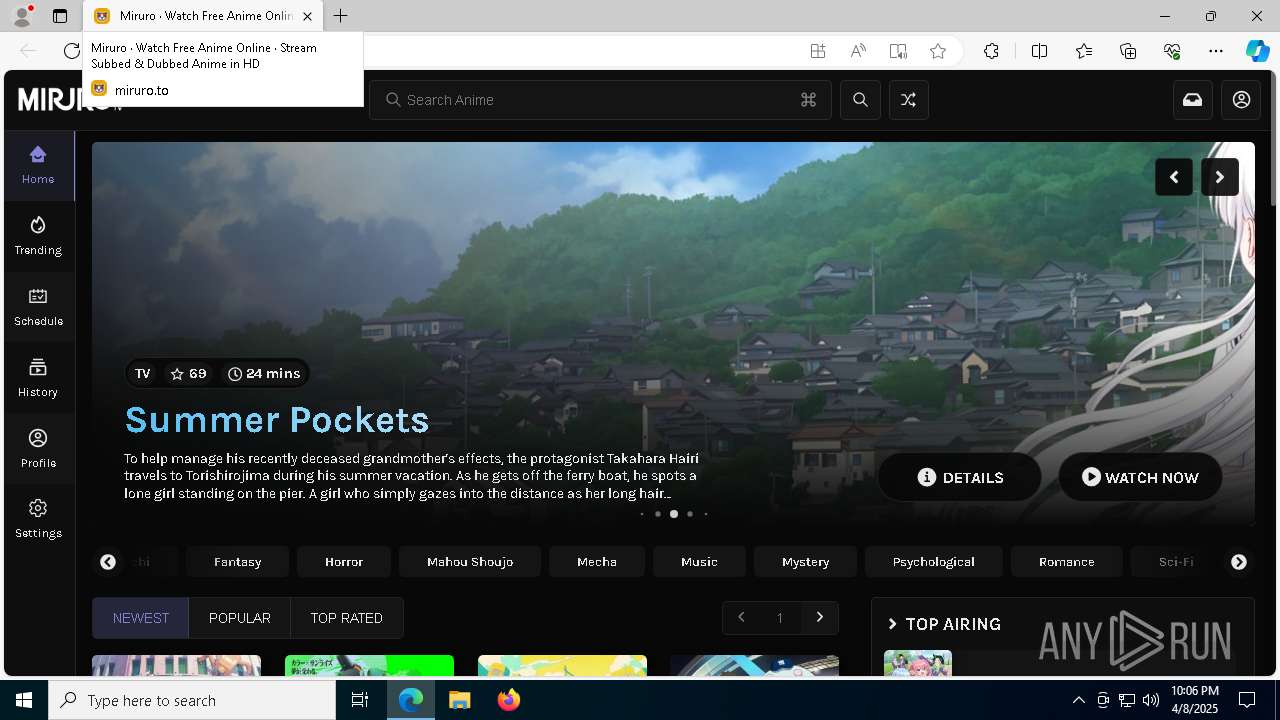This screenshot has height=720, width=1280.
Task: Add page to favorites star icon
Action: (938, 51)
